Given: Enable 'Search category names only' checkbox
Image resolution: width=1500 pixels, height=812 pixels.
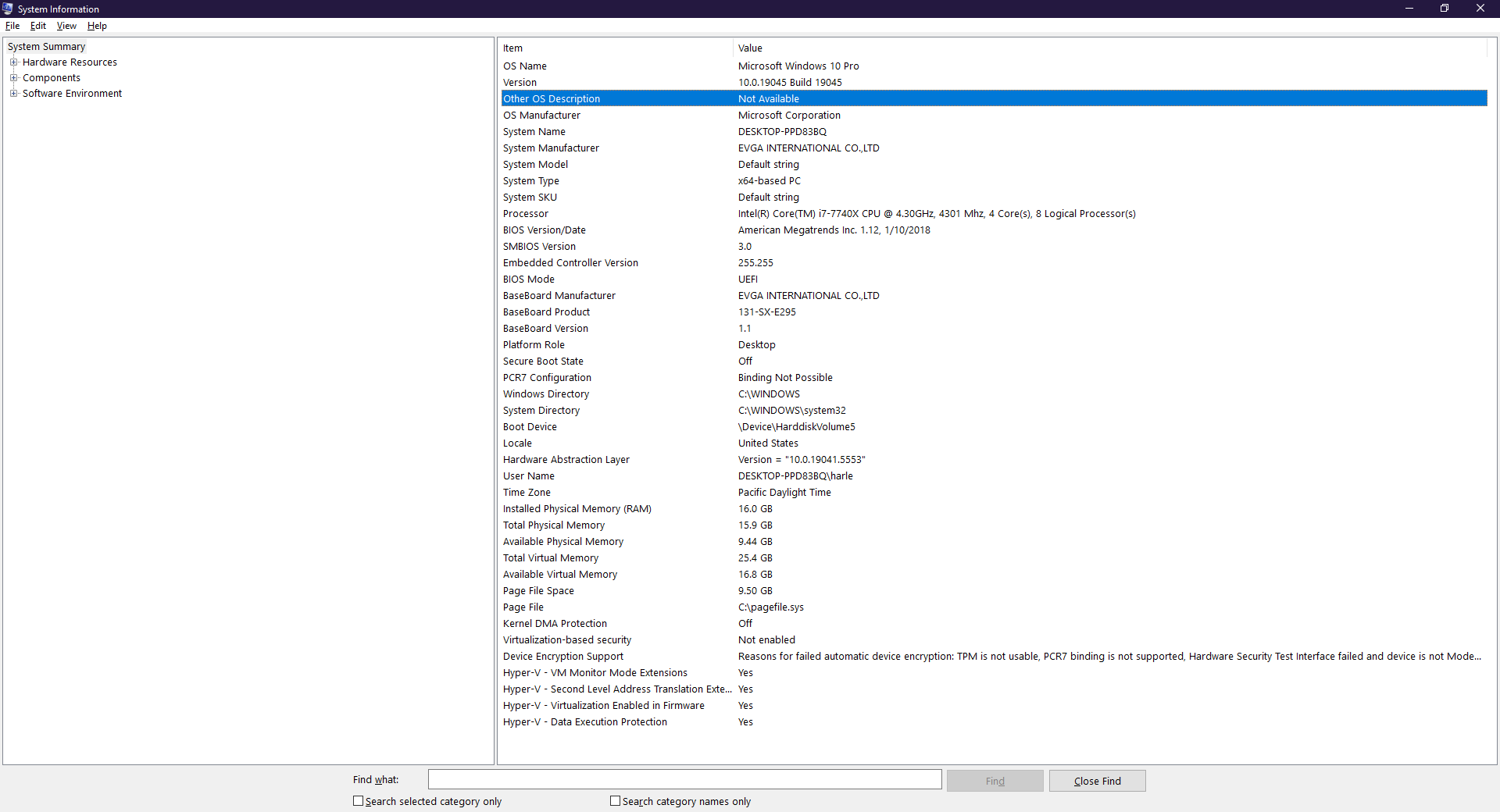Looking at the screenshot, I should point(616,801).
